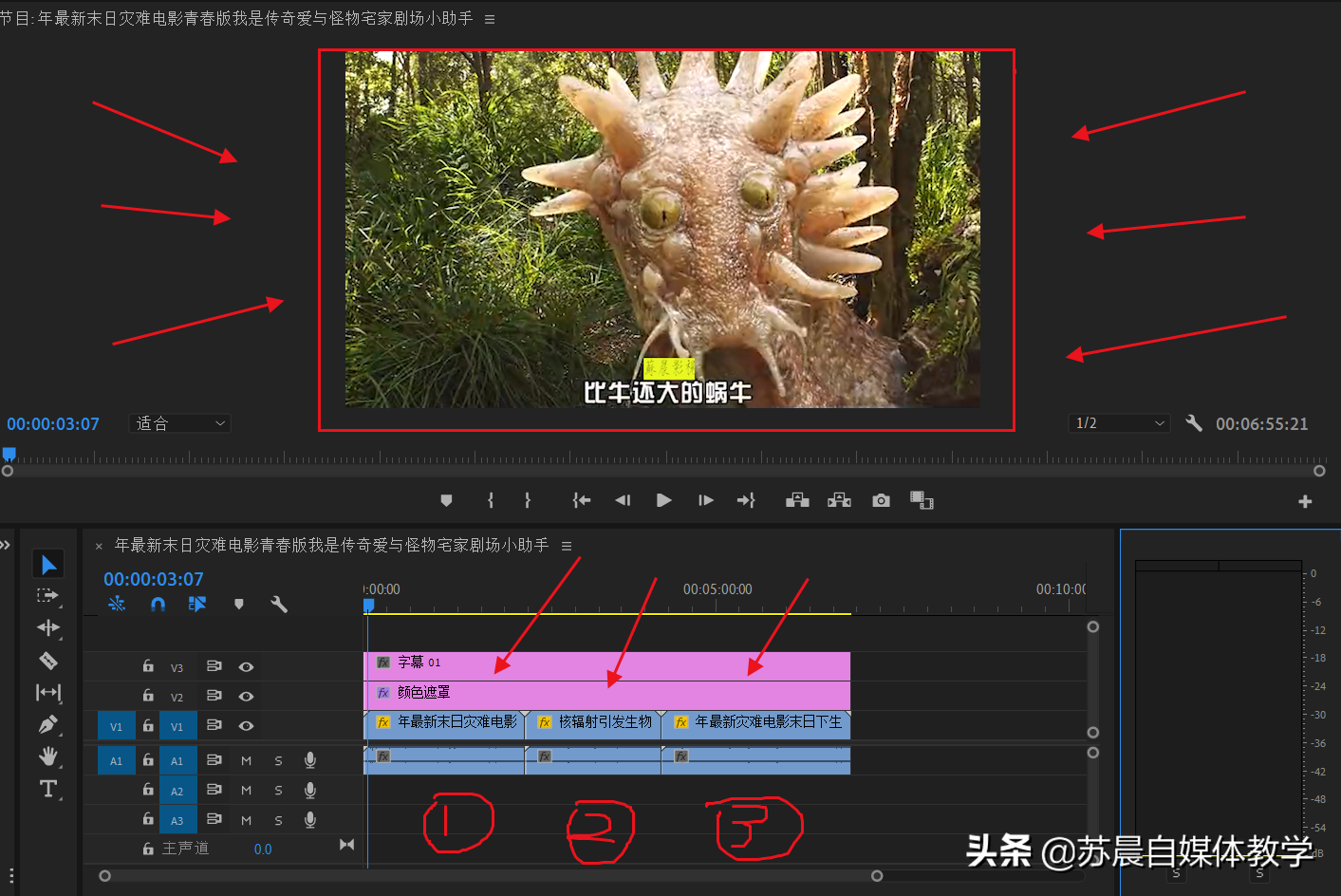
Task: Add marker in timeline panel
Action: tap(239, 604)
